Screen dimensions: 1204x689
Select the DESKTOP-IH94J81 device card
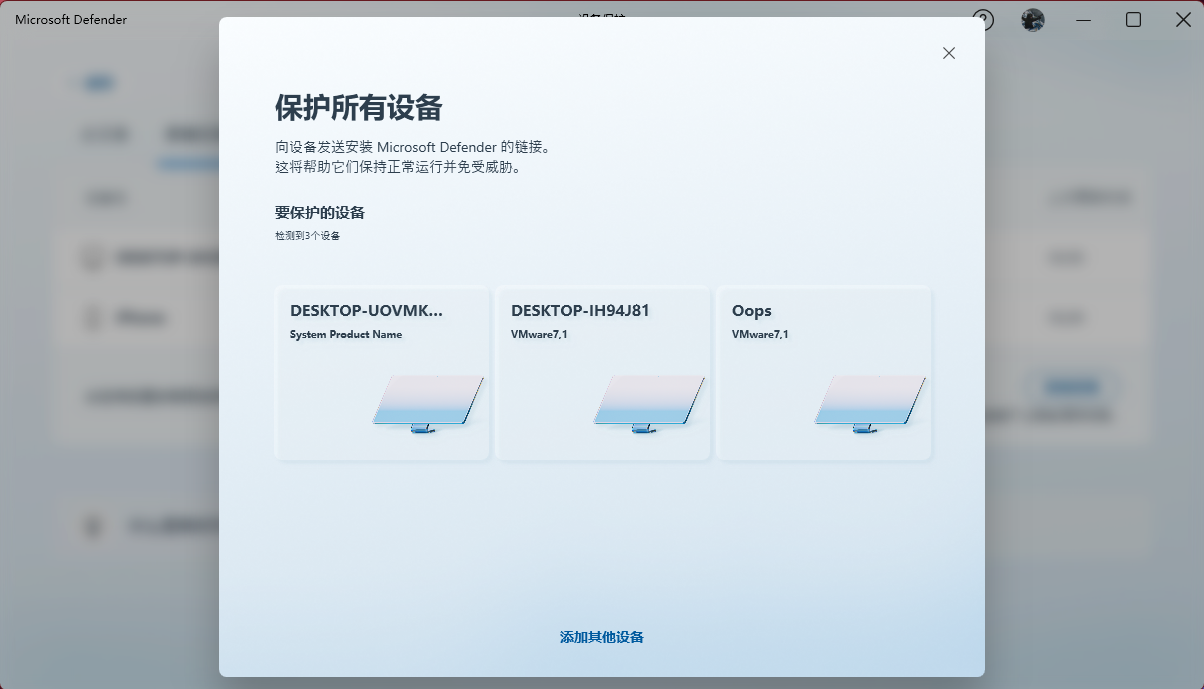(602, 373)
